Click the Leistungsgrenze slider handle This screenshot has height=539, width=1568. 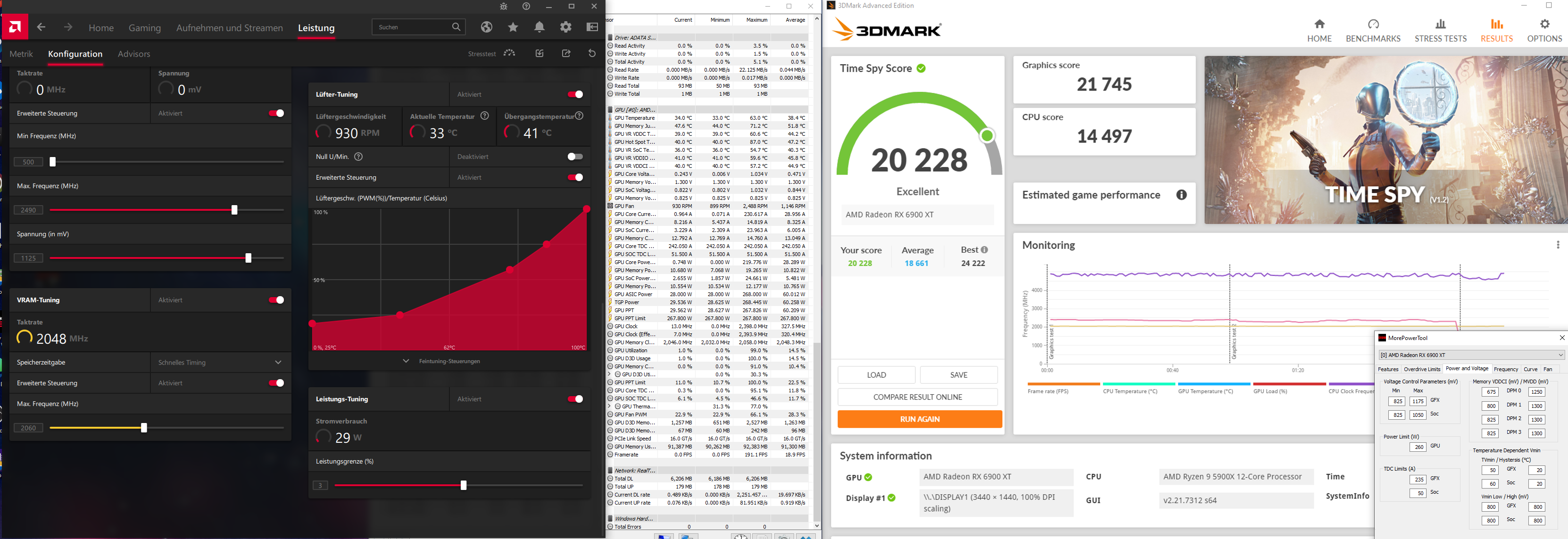pyautogui.click(x=463, y=485)
